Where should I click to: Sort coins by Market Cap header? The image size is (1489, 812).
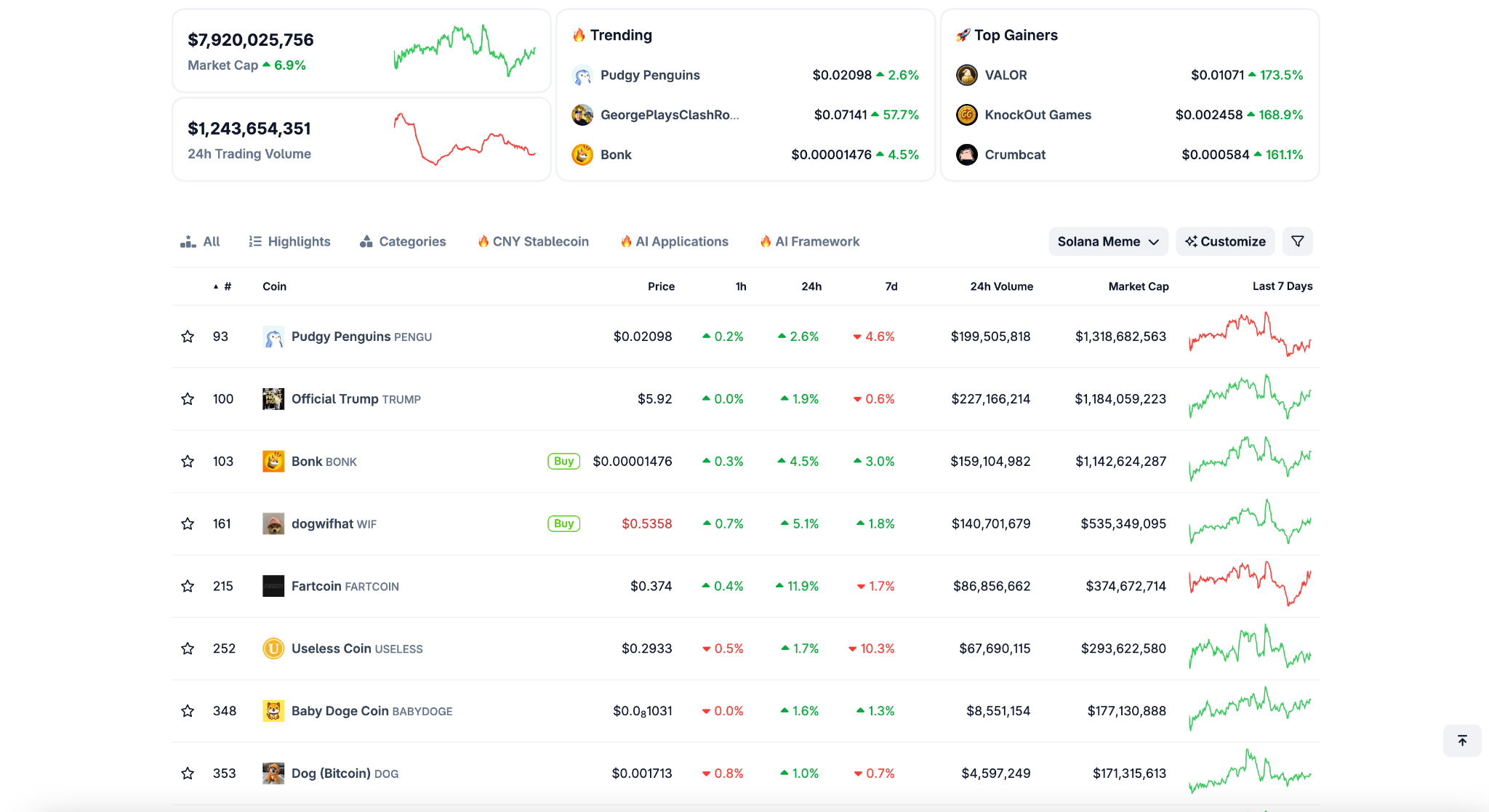tap(1138, 286)
